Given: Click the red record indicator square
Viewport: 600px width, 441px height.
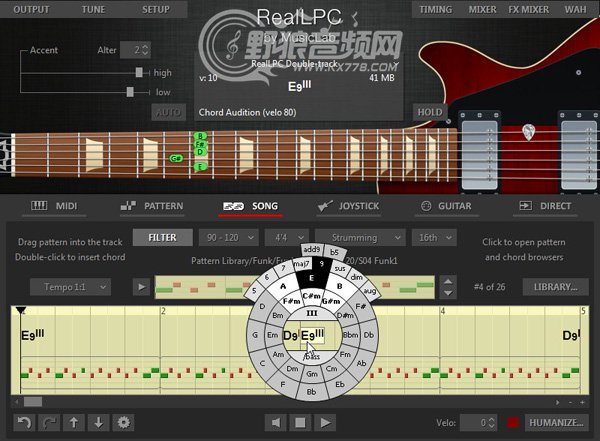Looking at the screenshot, I should pyautogui.click(x=513, y=423).
